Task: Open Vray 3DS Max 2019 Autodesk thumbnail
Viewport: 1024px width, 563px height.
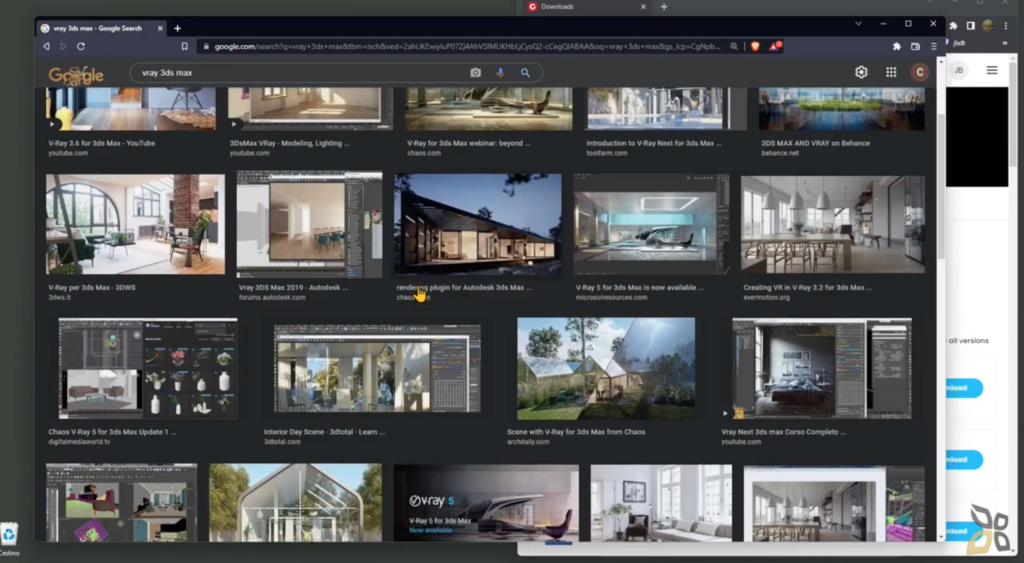Action: coord(310,225)
